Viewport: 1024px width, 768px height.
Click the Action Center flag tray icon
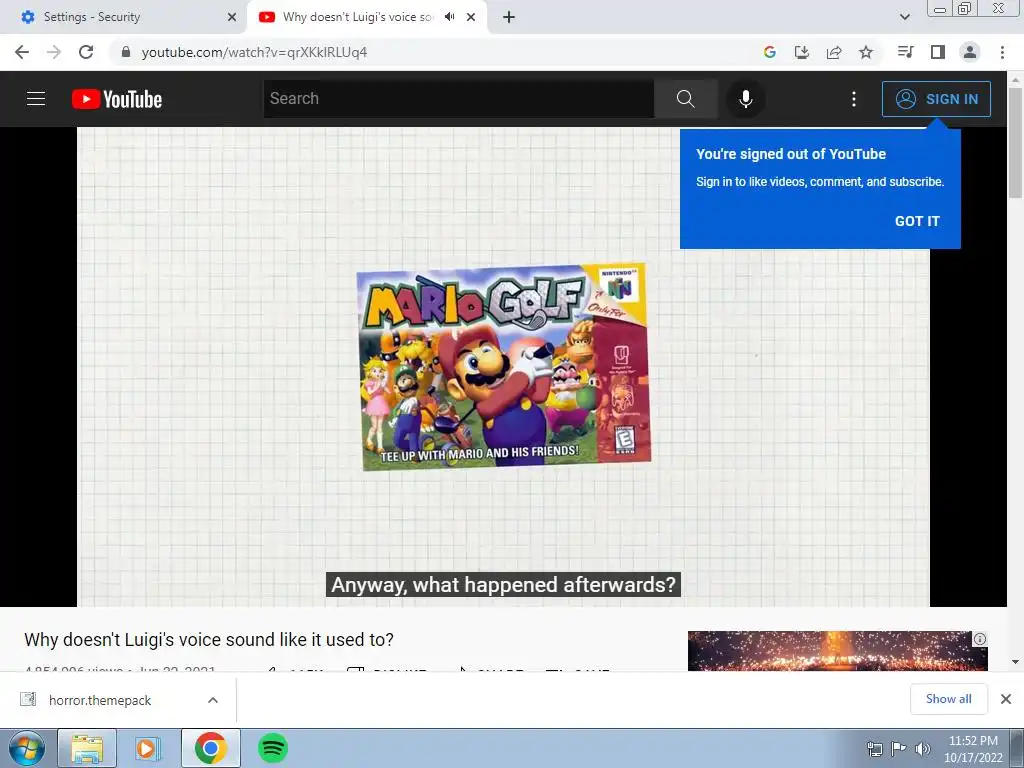[899, 749]
